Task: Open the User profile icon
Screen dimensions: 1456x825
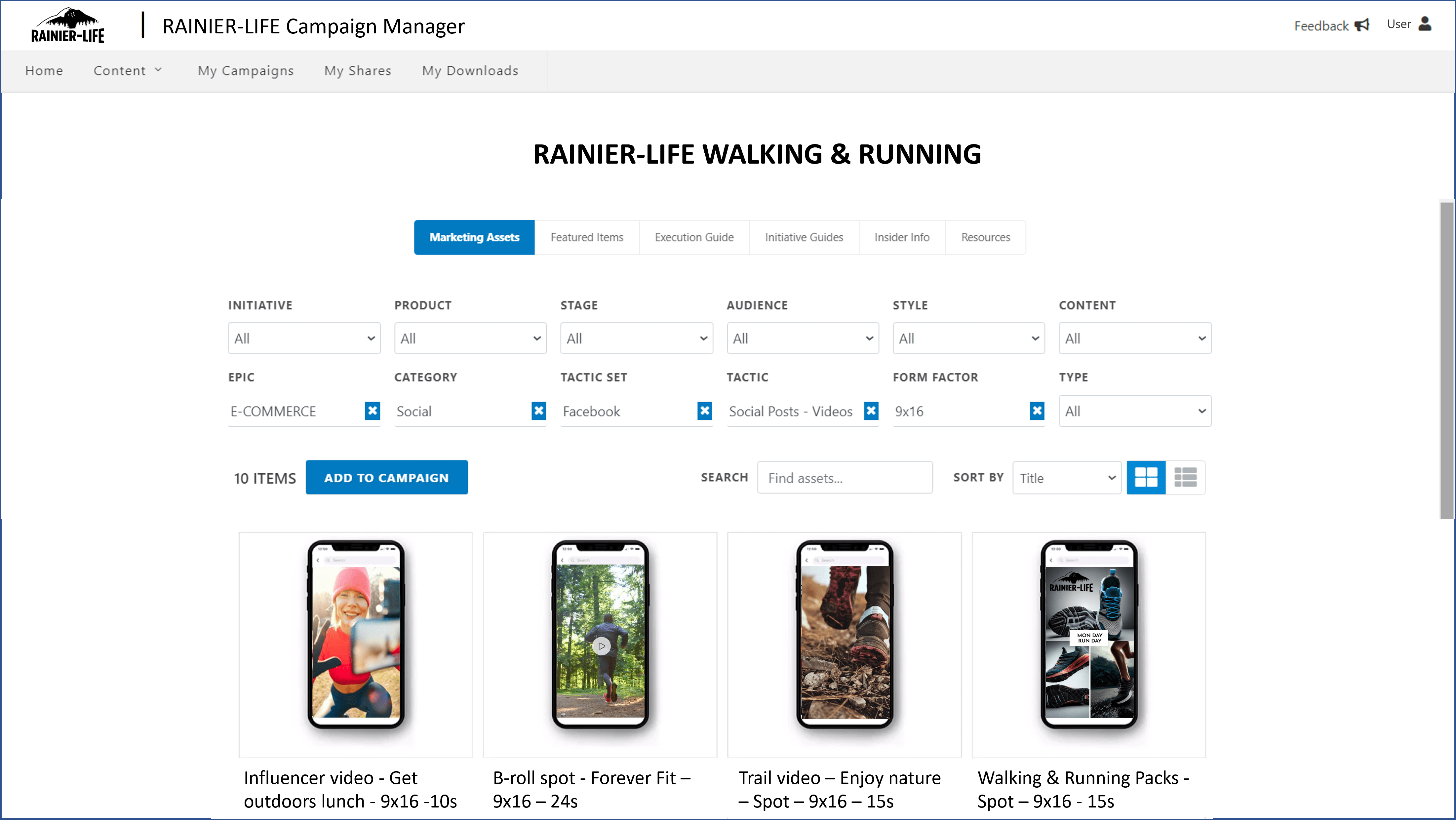Action: (x=1425, y=24)
